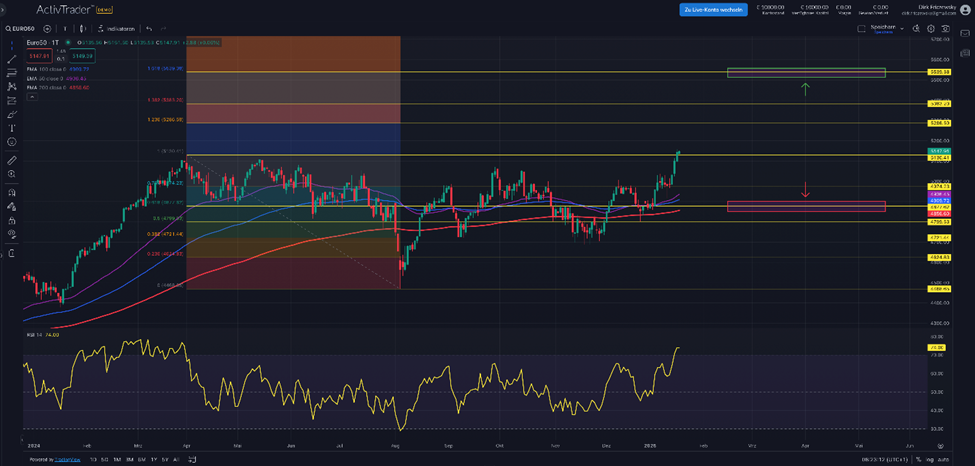Select the brush drawing tool
975x466 pixels.
click(x=11, y=114)
